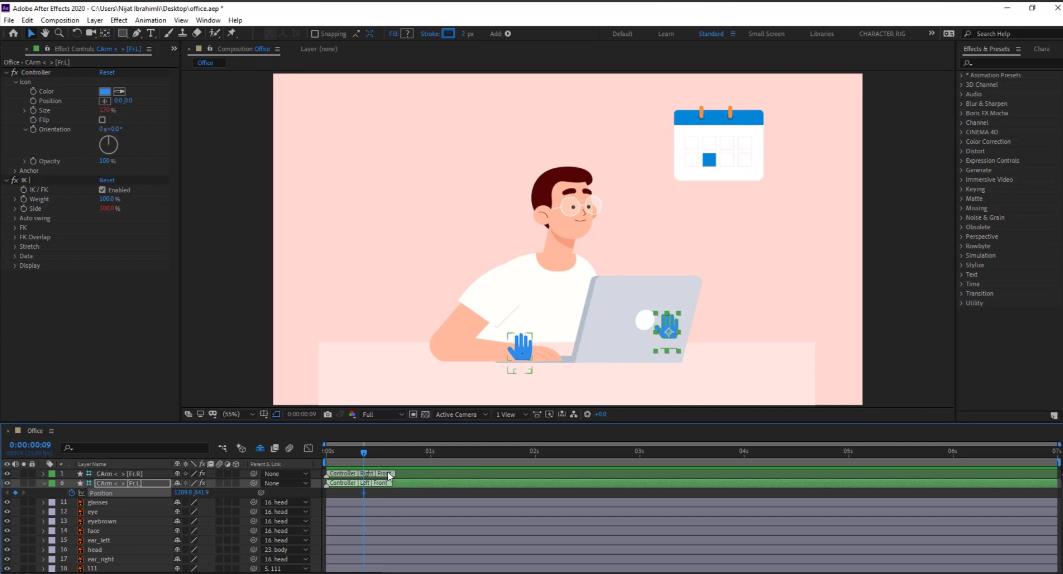
Task: Open the Effect menu
Action: 119,20
